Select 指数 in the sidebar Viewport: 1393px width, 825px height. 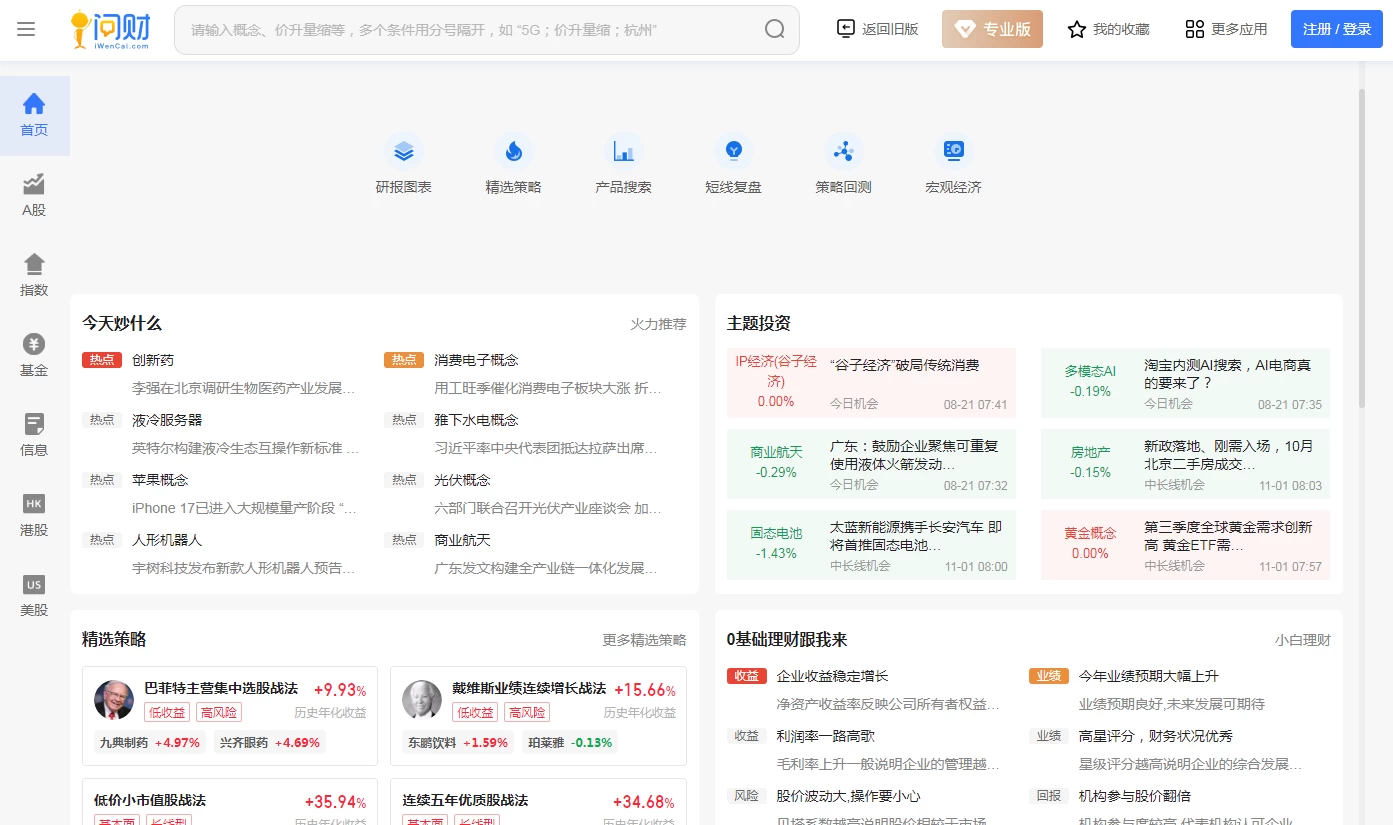[34, 275]
